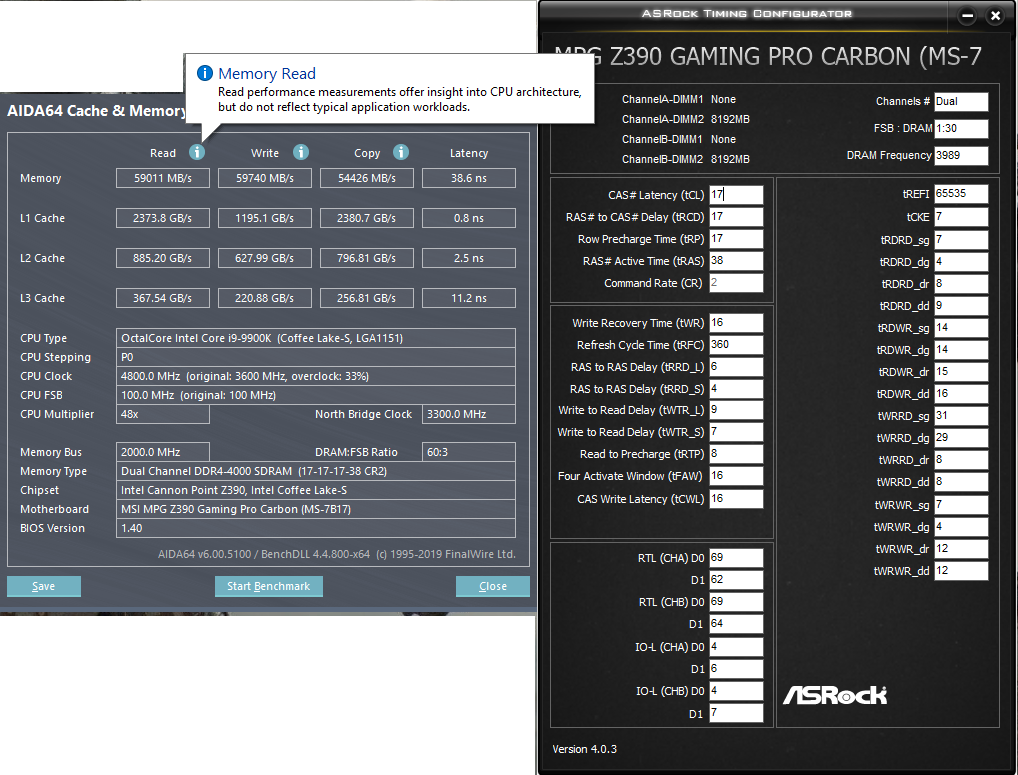
Task: Click the CAS# Latency (tCL) field
Action: coord(736,195)
